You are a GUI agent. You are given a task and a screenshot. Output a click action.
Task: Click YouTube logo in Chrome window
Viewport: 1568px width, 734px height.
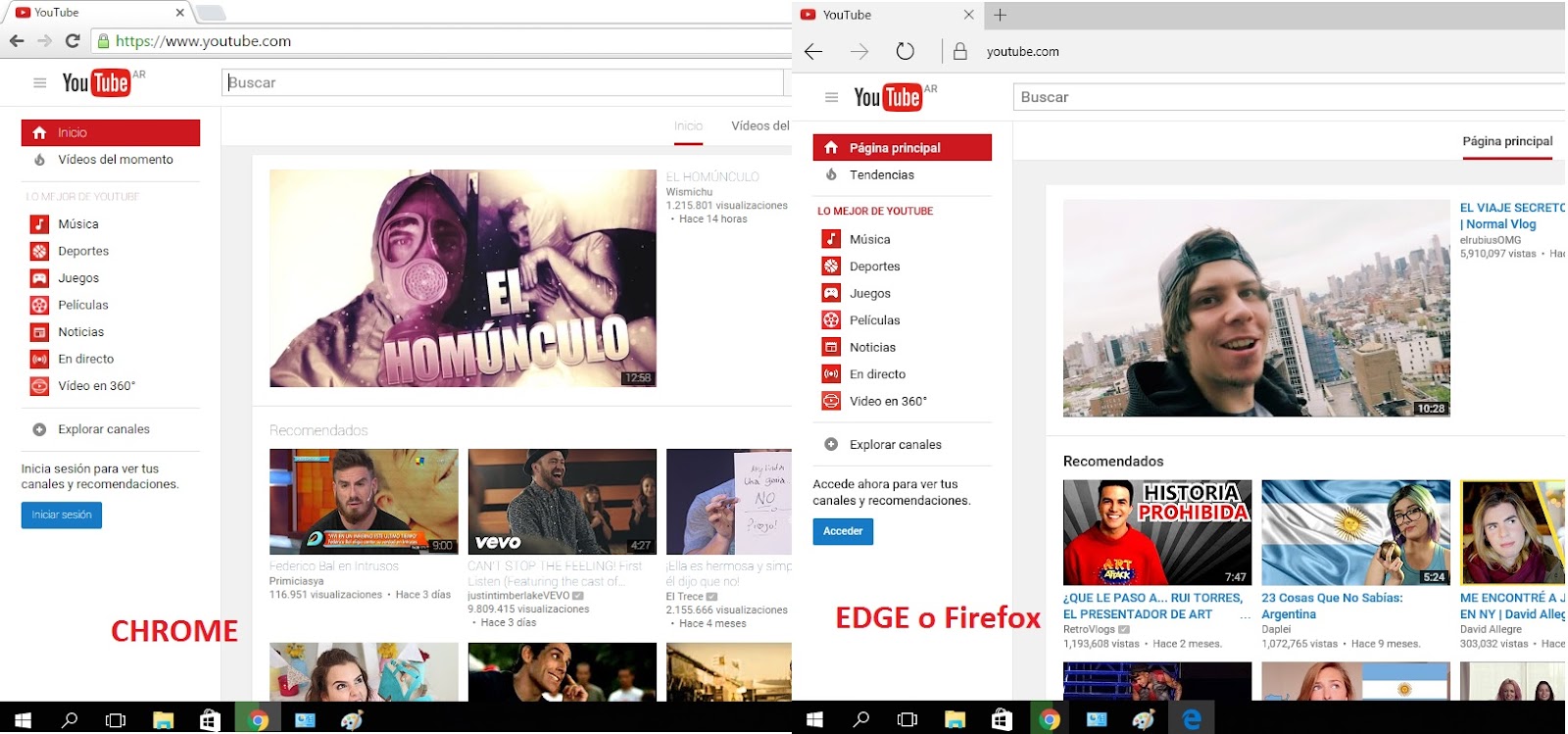click(96, 82)
